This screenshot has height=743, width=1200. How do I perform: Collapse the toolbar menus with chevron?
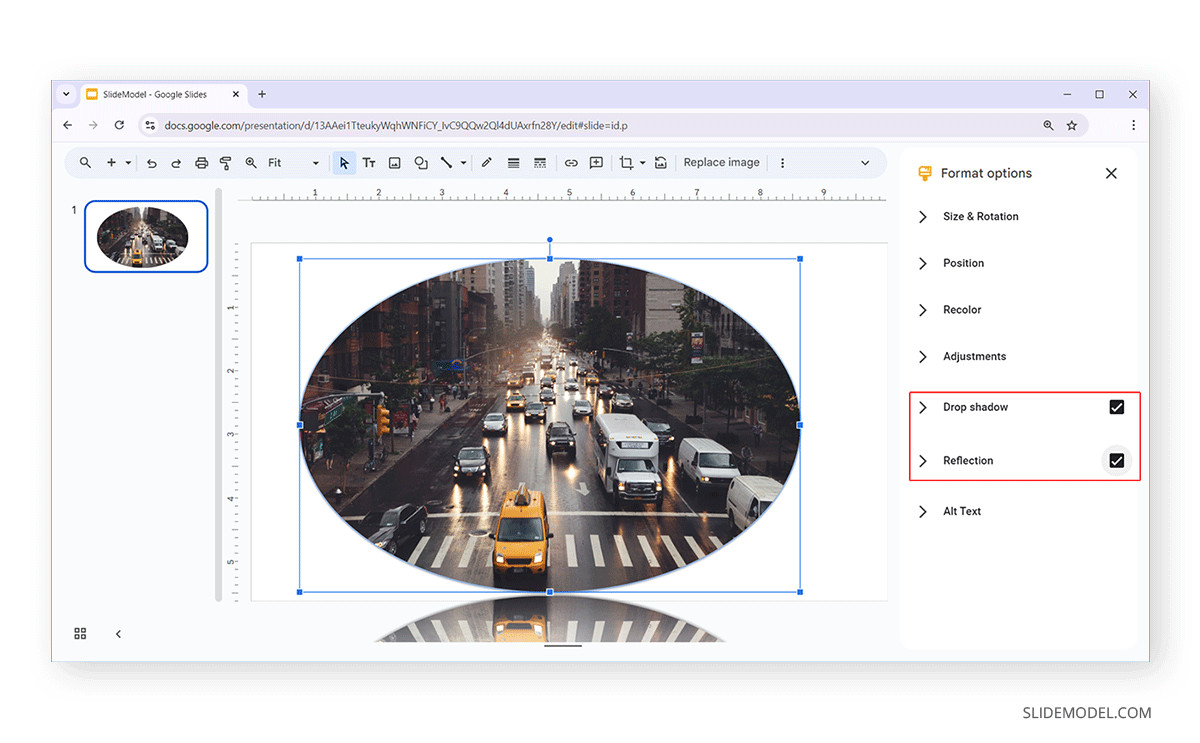865,163
